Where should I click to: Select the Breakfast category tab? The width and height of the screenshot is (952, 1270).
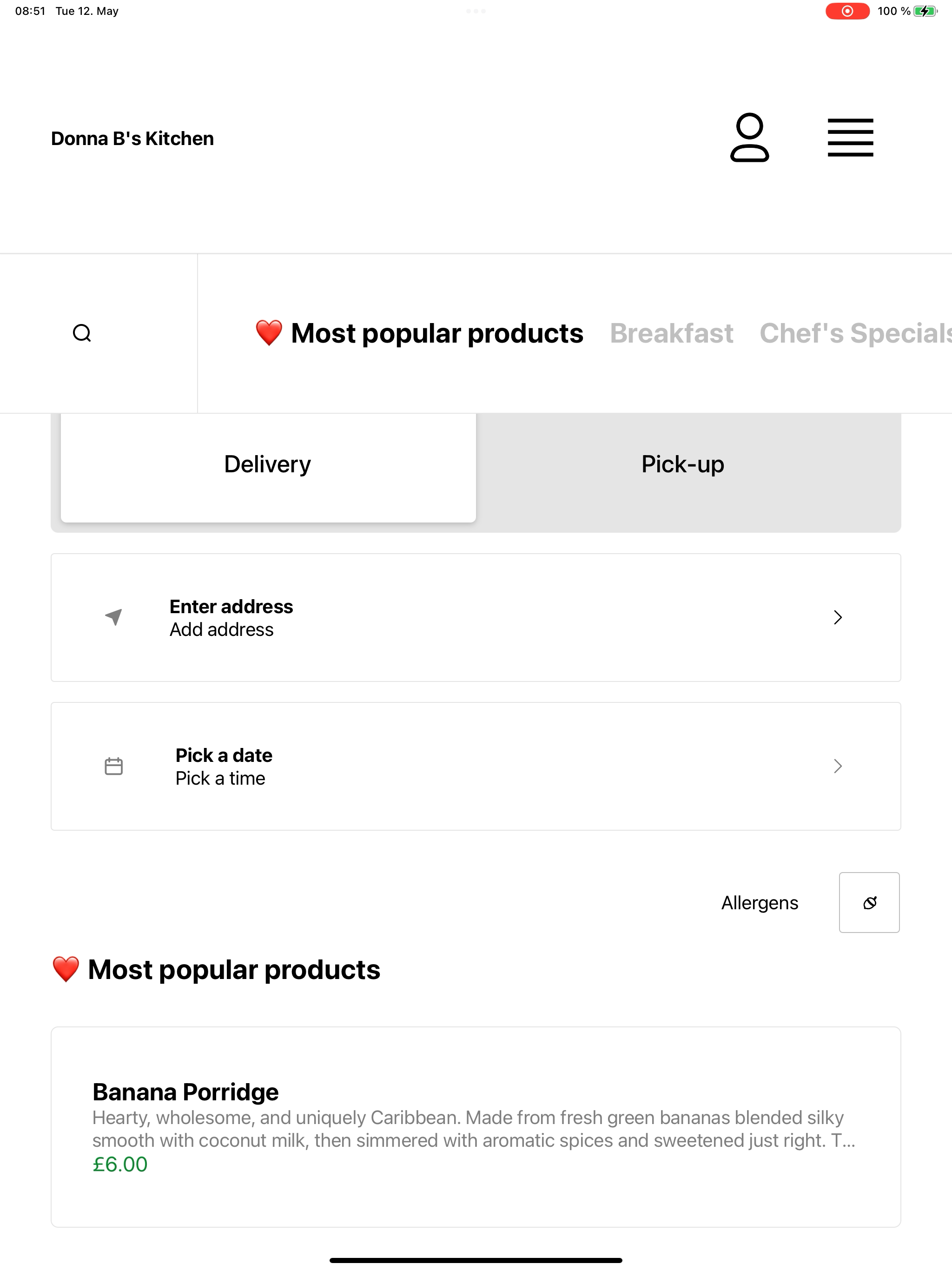[671, 333]
